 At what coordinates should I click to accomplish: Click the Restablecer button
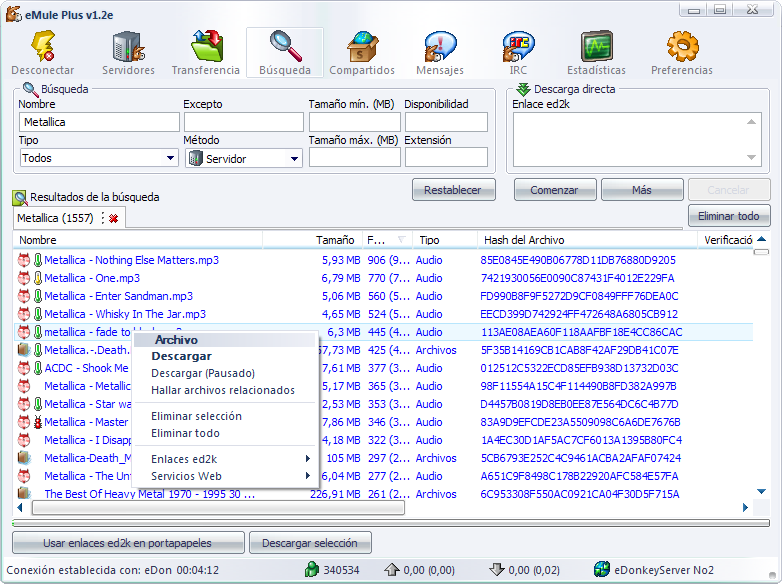[453, 190]
